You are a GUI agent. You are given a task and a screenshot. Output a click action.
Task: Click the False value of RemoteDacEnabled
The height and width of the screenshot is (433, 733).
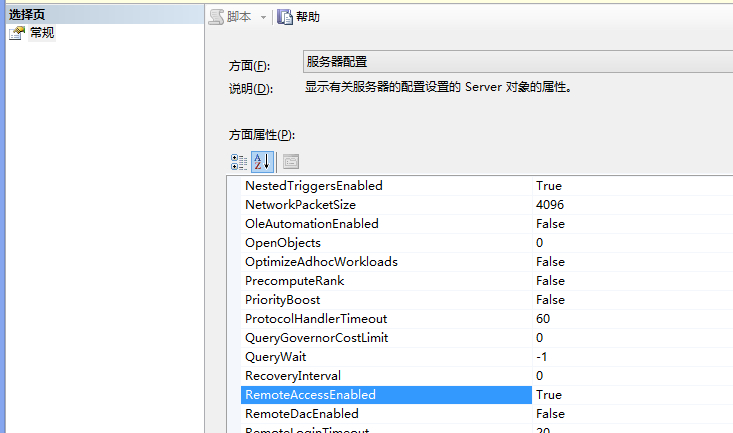[550, 414]
